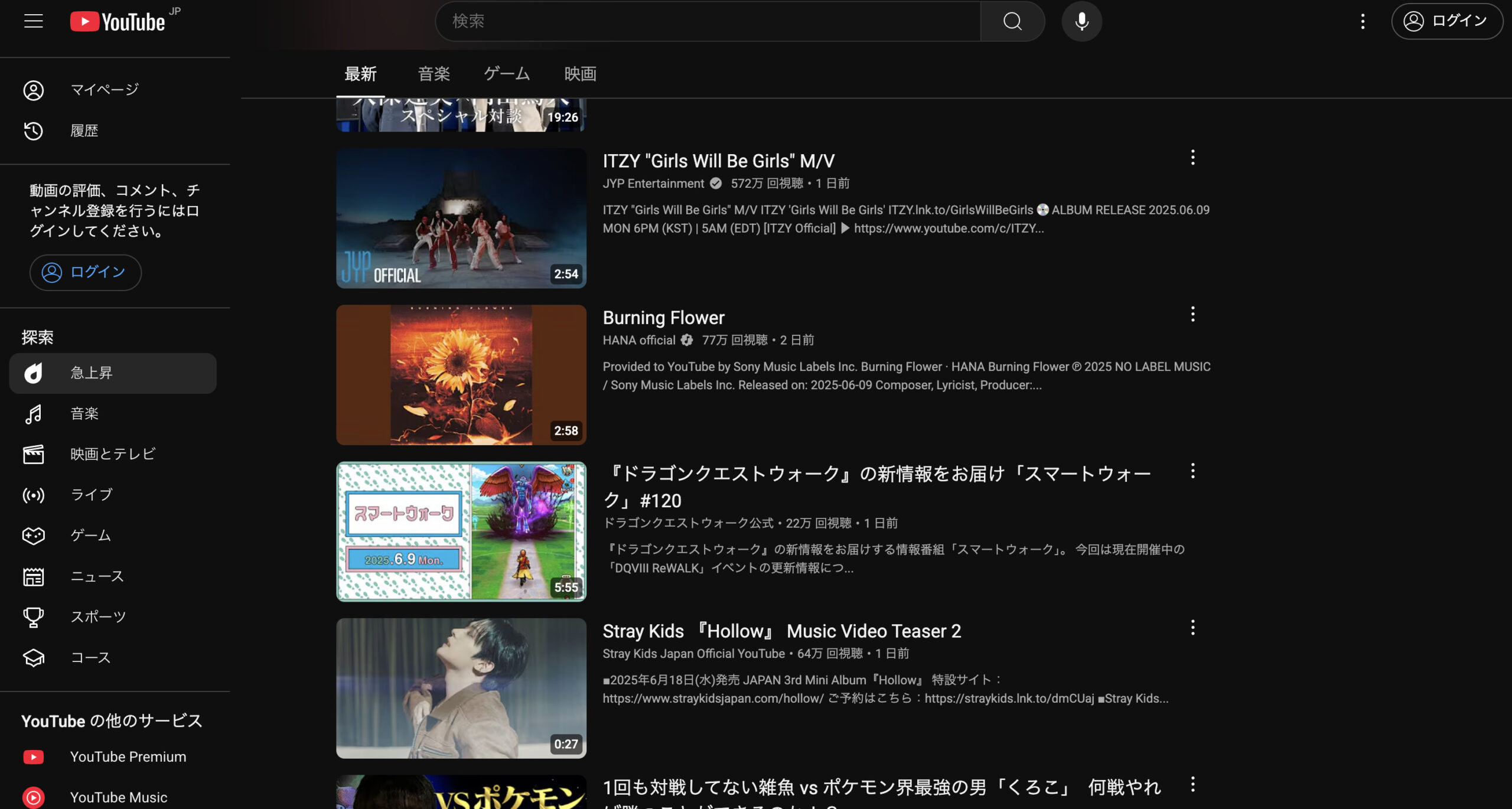
Task: Click the 572万 回視聴 • 1 日前 text
Action: 790,184
